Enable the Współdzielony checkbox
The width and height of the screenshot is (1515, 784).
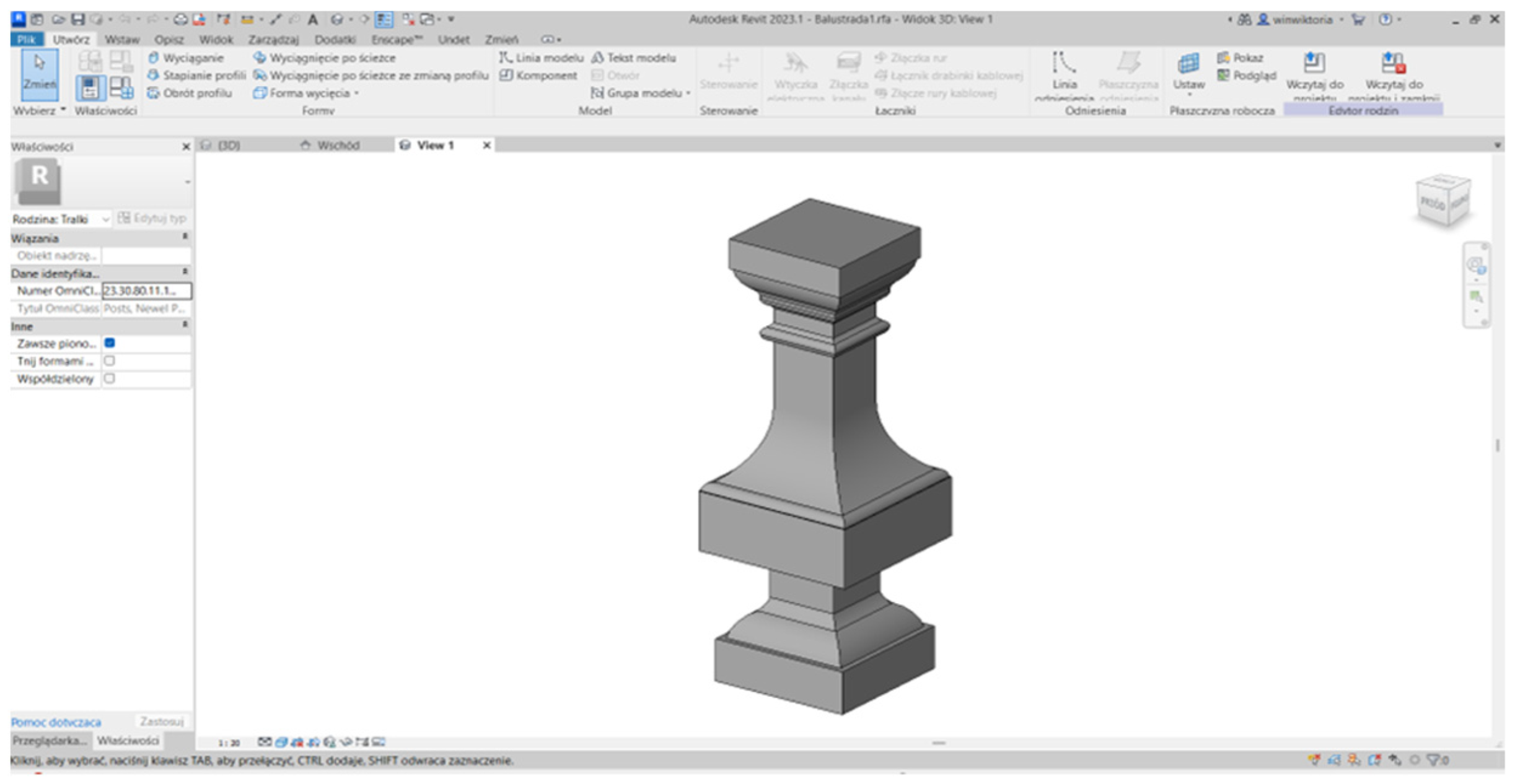110,378
